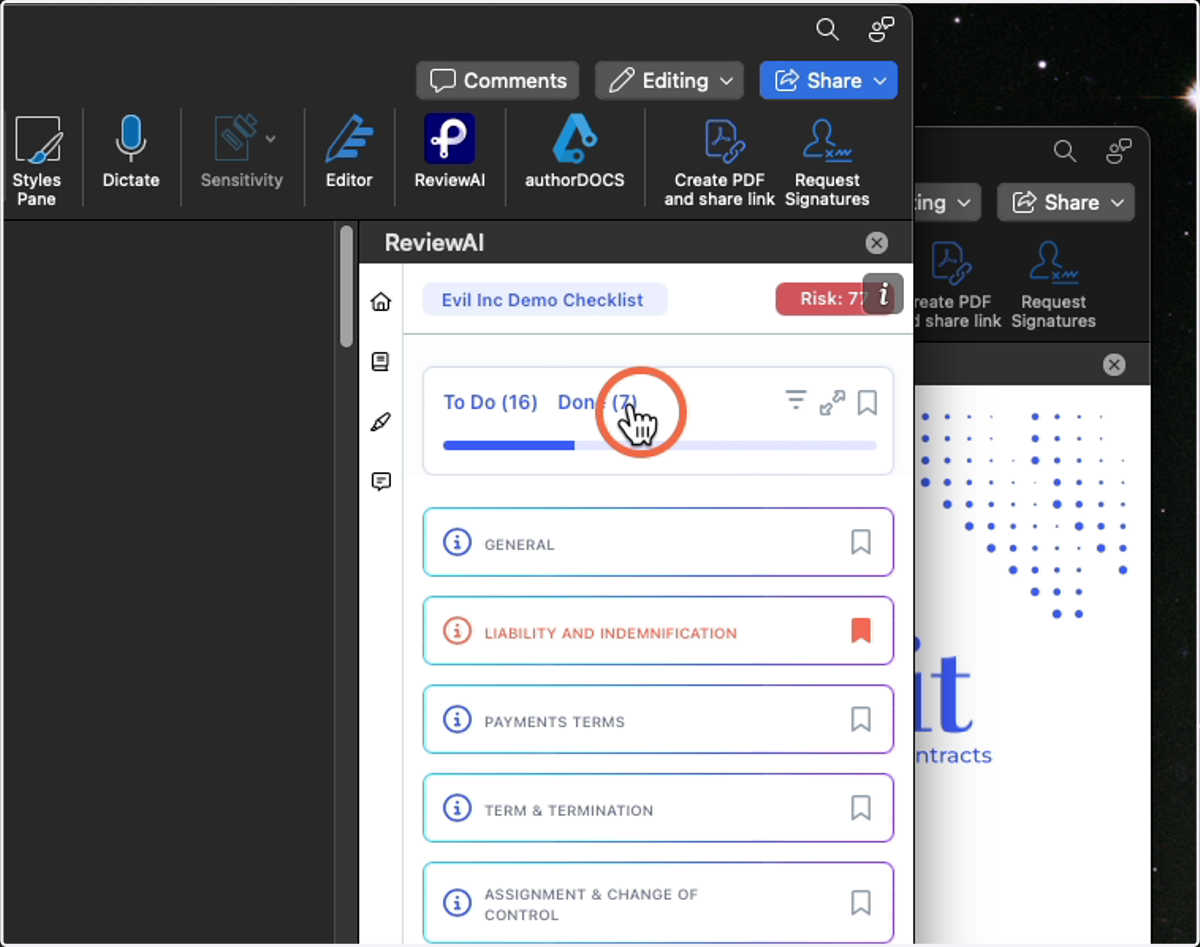The image size is (1200, 947).
Task: Launch the Editor tool
Action: [x=349, y=152]
